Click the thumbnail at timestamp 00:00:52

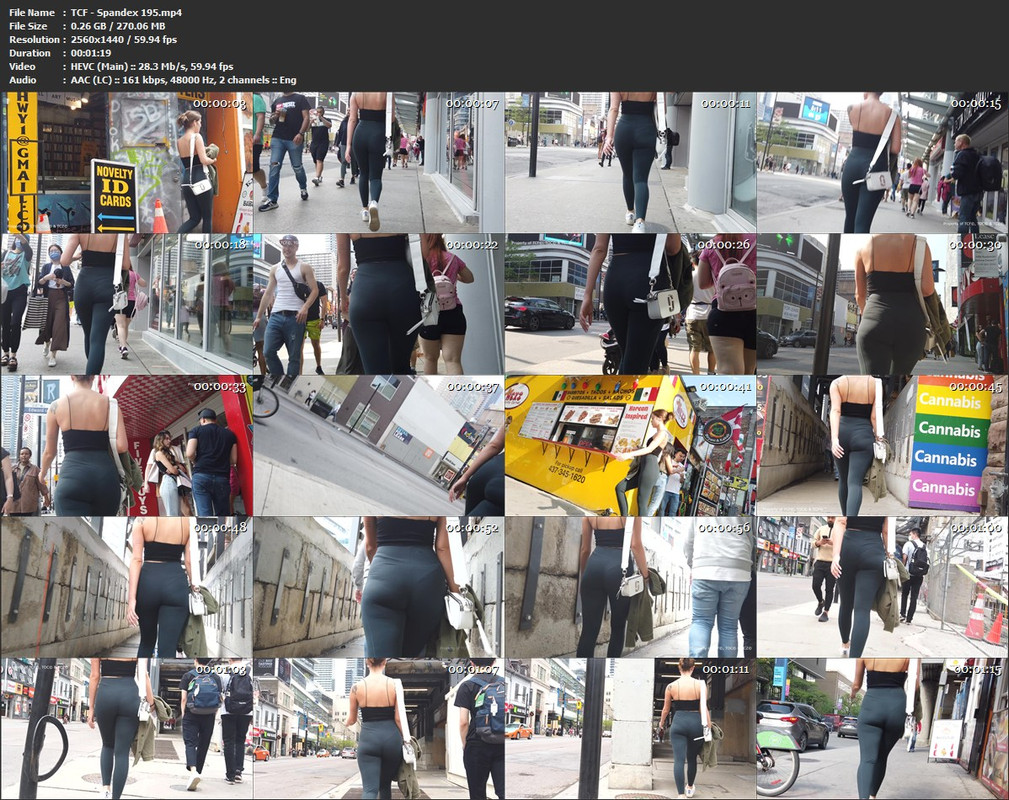378,586
